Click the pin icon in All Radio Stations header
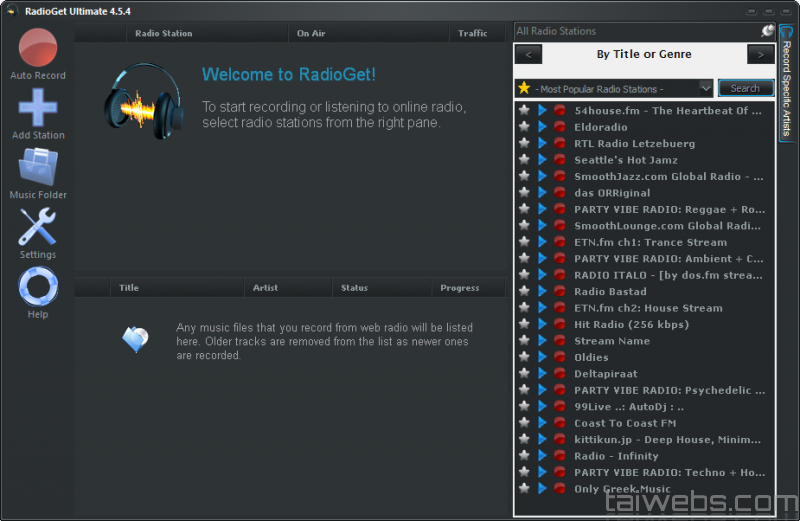The image size is (800, 521). point(767,31)
